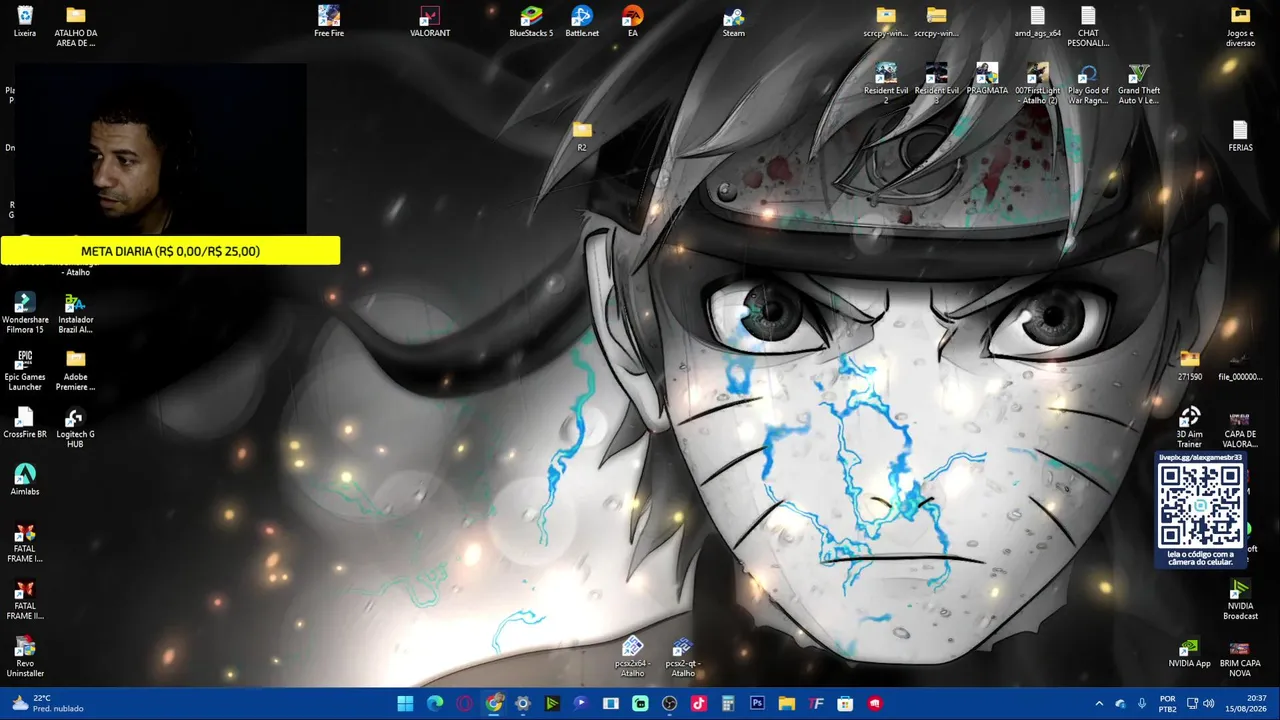
Task: Open the Windows Start menu
Action: tap(405, 704)
